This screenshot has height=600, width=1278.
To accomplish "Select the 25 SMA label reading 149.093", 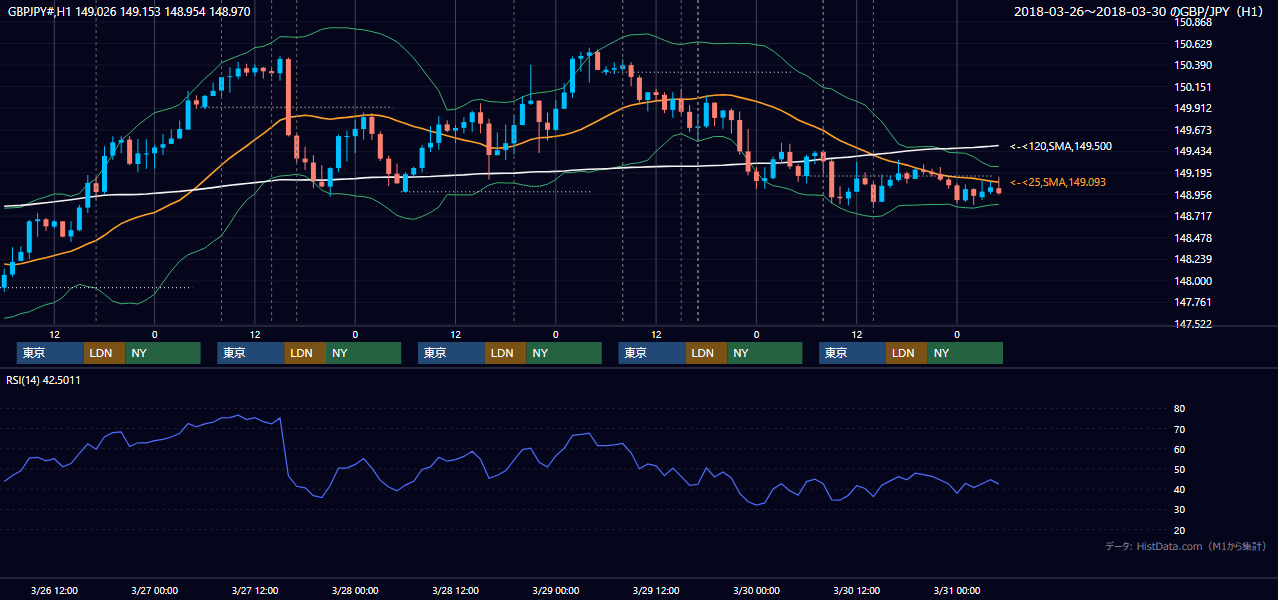I will click(x=1058, y=182).
